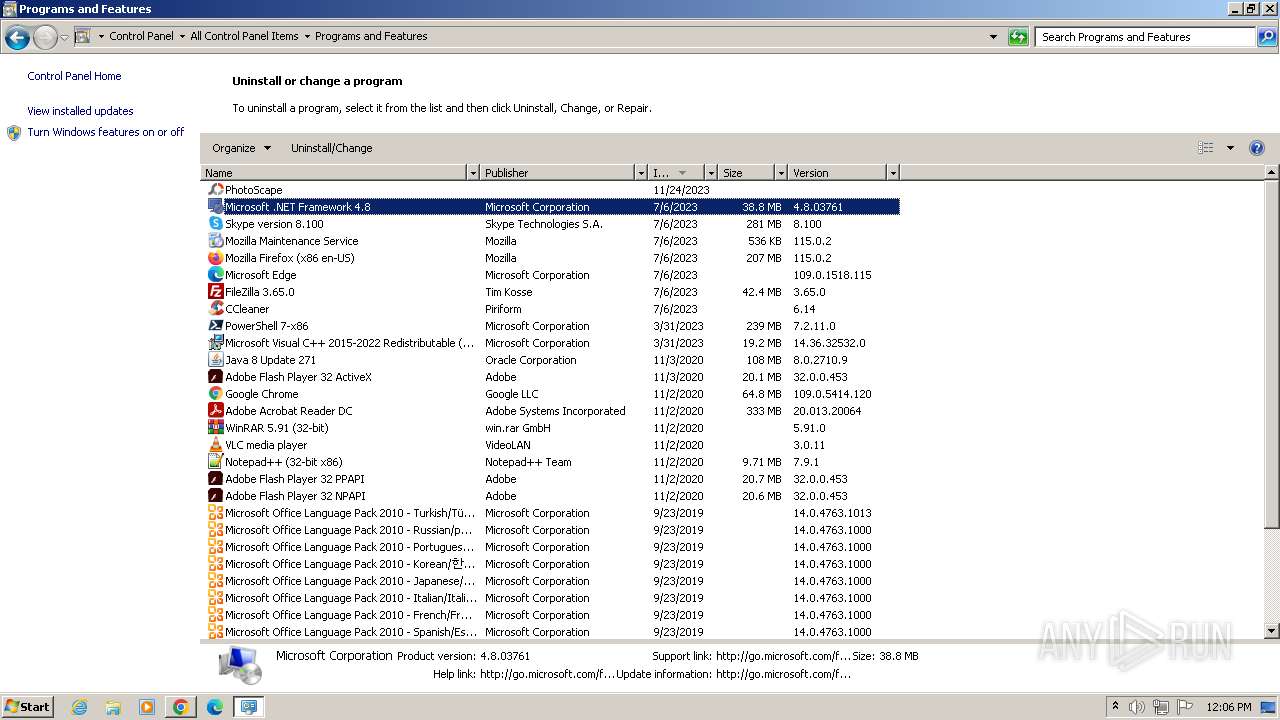Sort by the Name column header
1280x720 pixels.
[334, 173]
